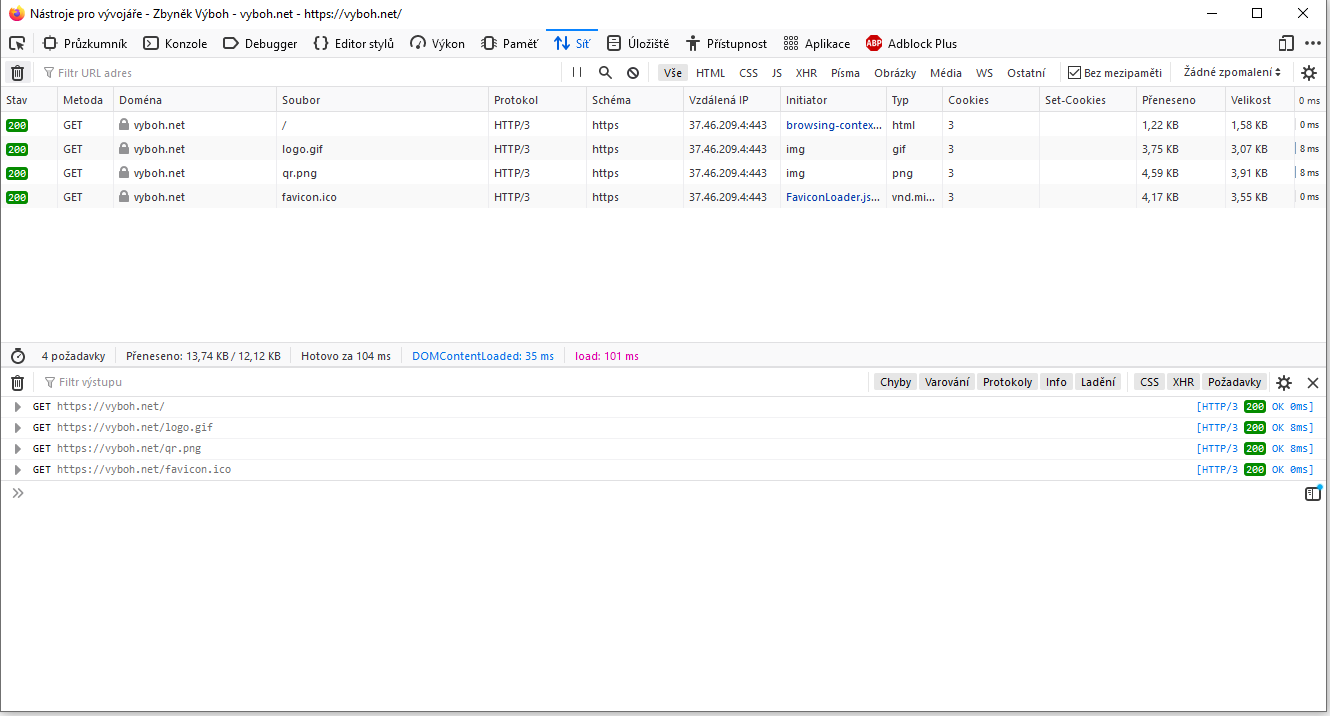Image resolution: width=1330 pixels, height=716 pixels.
Task: Filter network requests by CSS type
Action: pyautogui.click(x=749, y=73)
